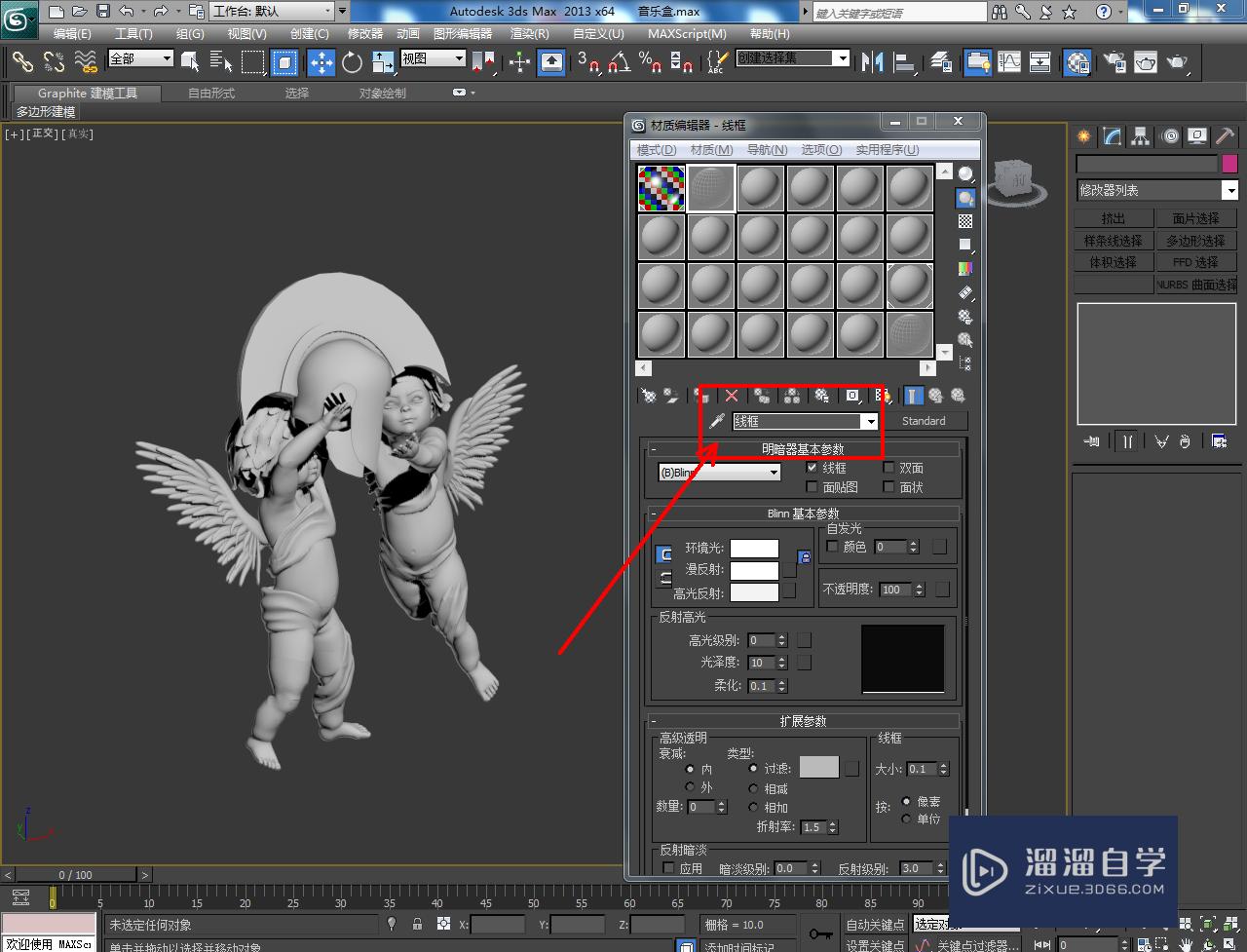
Task: Toggle Angle Snap icon
Action: 619,62
